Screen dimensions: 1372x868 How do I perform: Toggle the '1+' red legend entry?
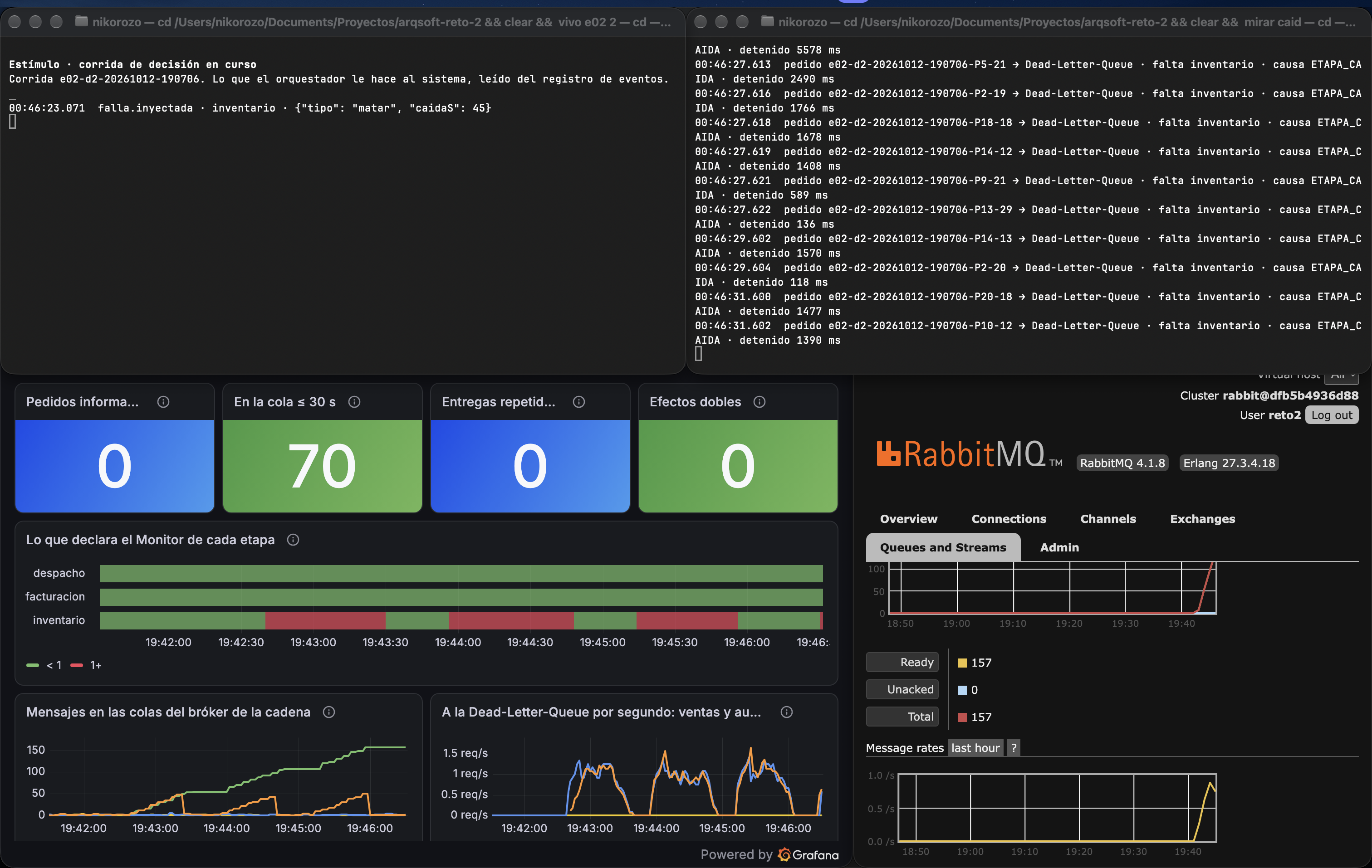tap(86, 665)
